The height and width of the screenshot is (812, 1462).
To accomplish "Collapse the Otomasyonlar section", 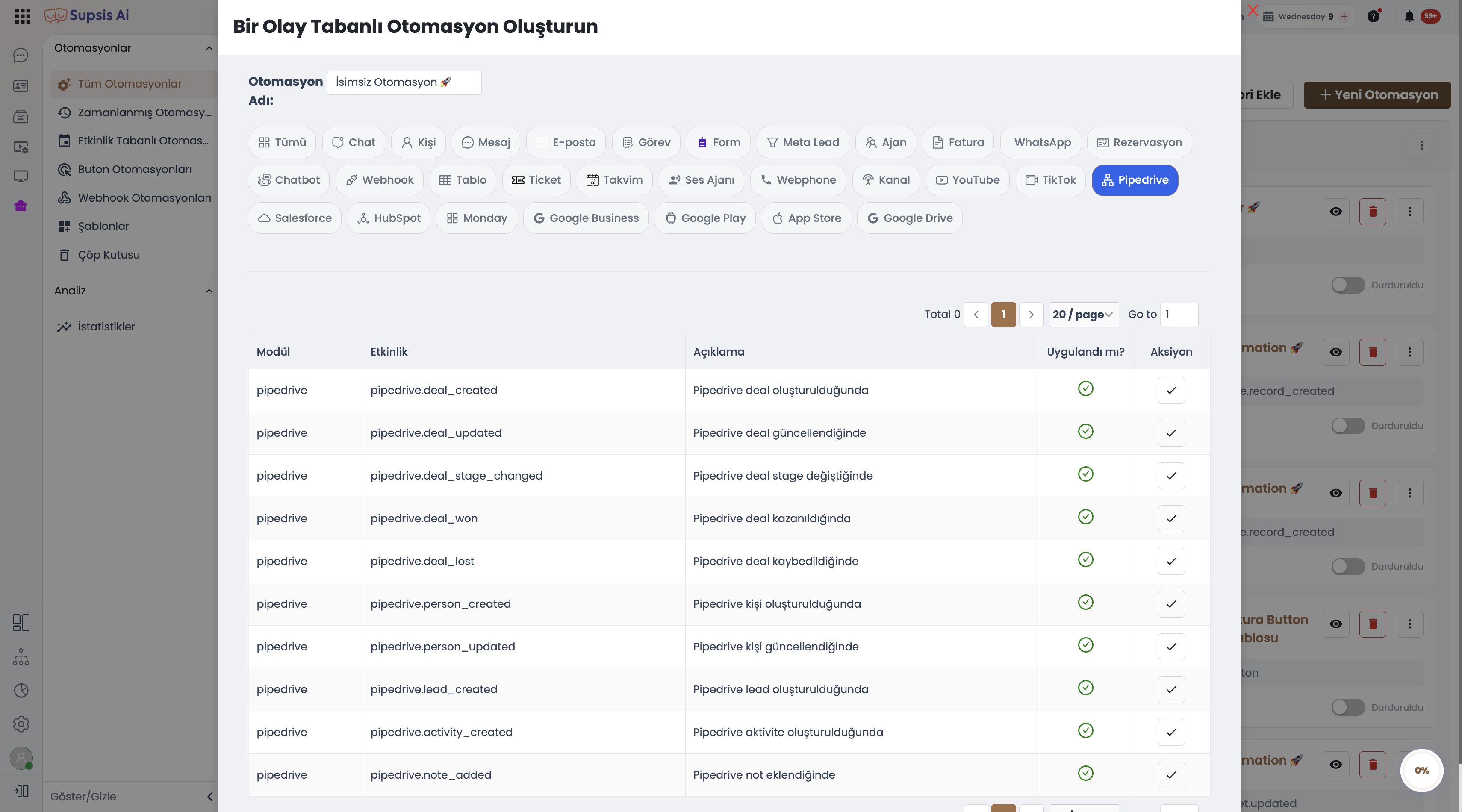I will coord(209,48).
